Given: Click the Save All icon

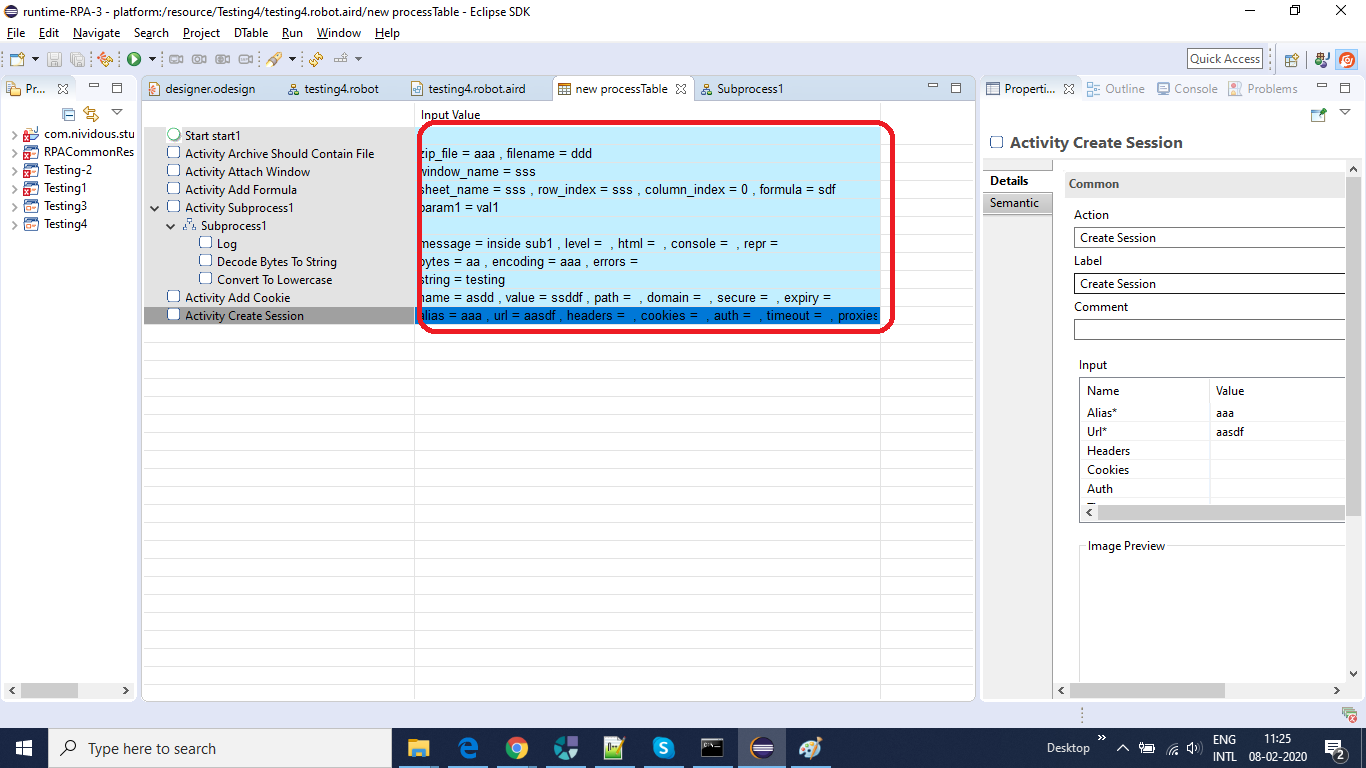Looking at the screenshot, I should pyautogui.click(x=77, y=60).
